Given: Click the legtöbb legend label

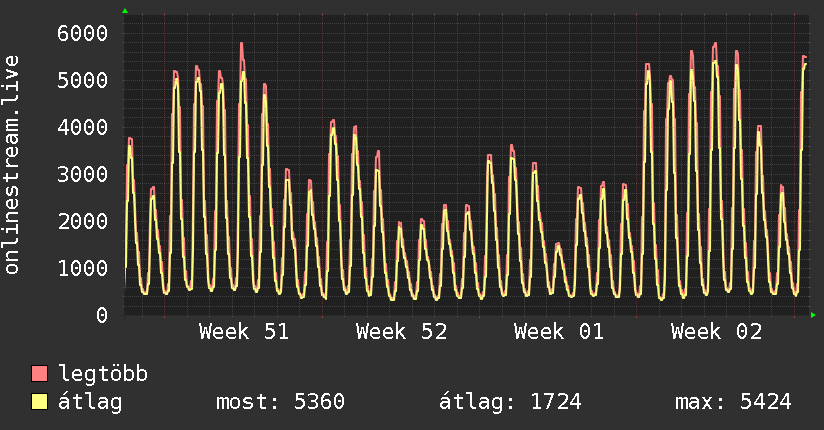Looking at the screenshot, I should tap(103, 374).
